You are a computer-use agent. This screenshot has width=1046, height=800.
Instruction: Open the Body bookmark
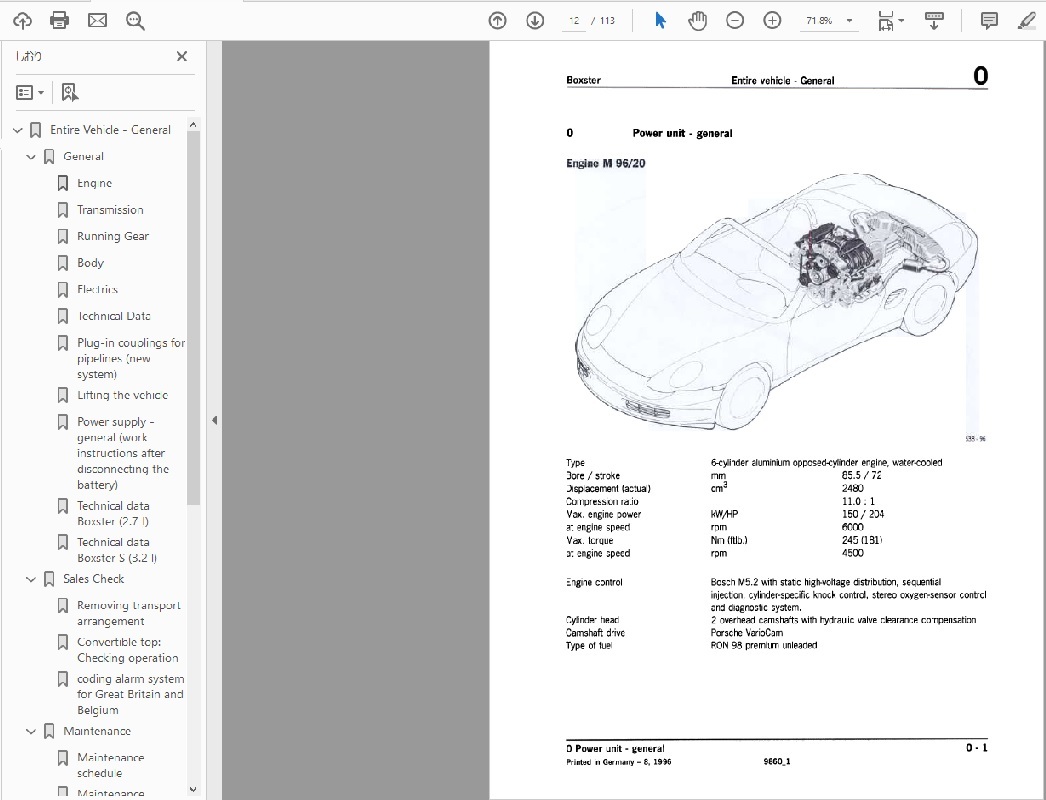pyautogui.click(x=90, y=263)
